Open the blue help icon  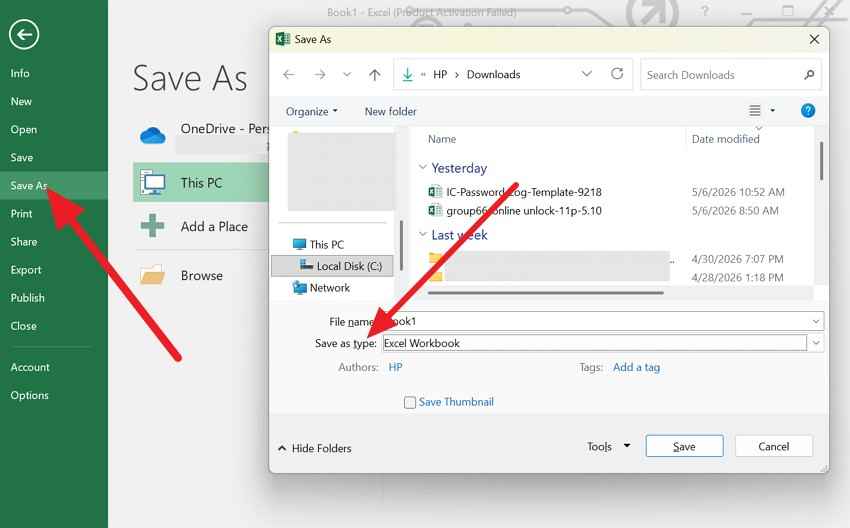click(x=808, y=111)
